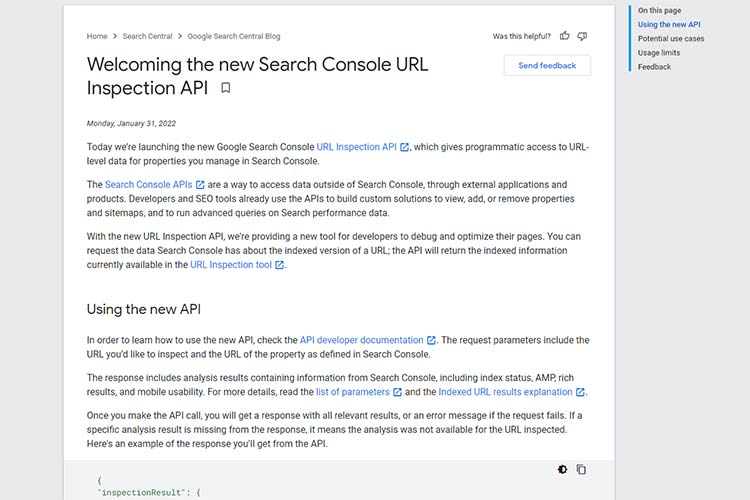Jump to Feedback section in sidebar
This screenshot has width=750, height=500.
coord(655,67)
